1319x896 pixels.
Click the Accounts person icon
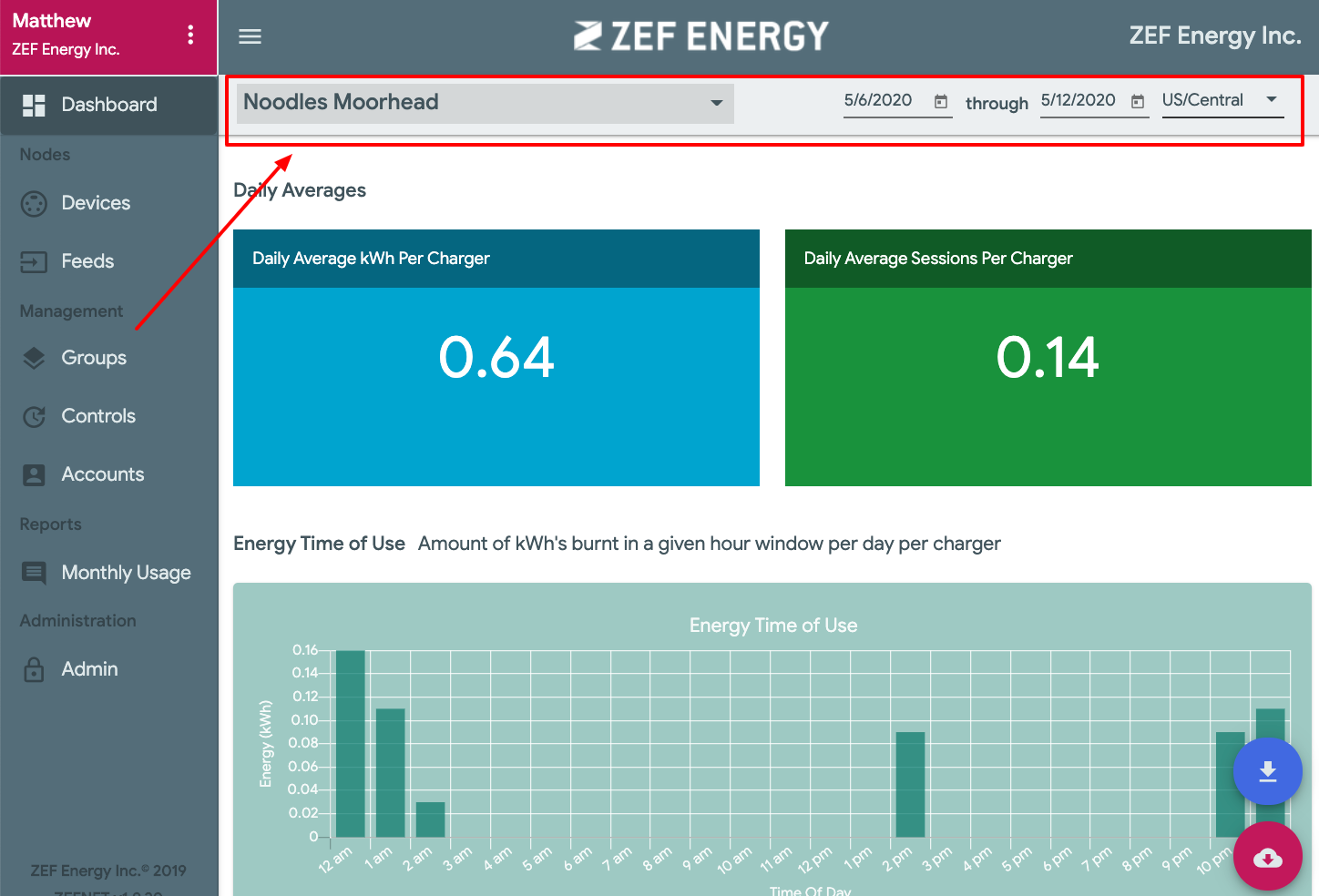point(34,474)
